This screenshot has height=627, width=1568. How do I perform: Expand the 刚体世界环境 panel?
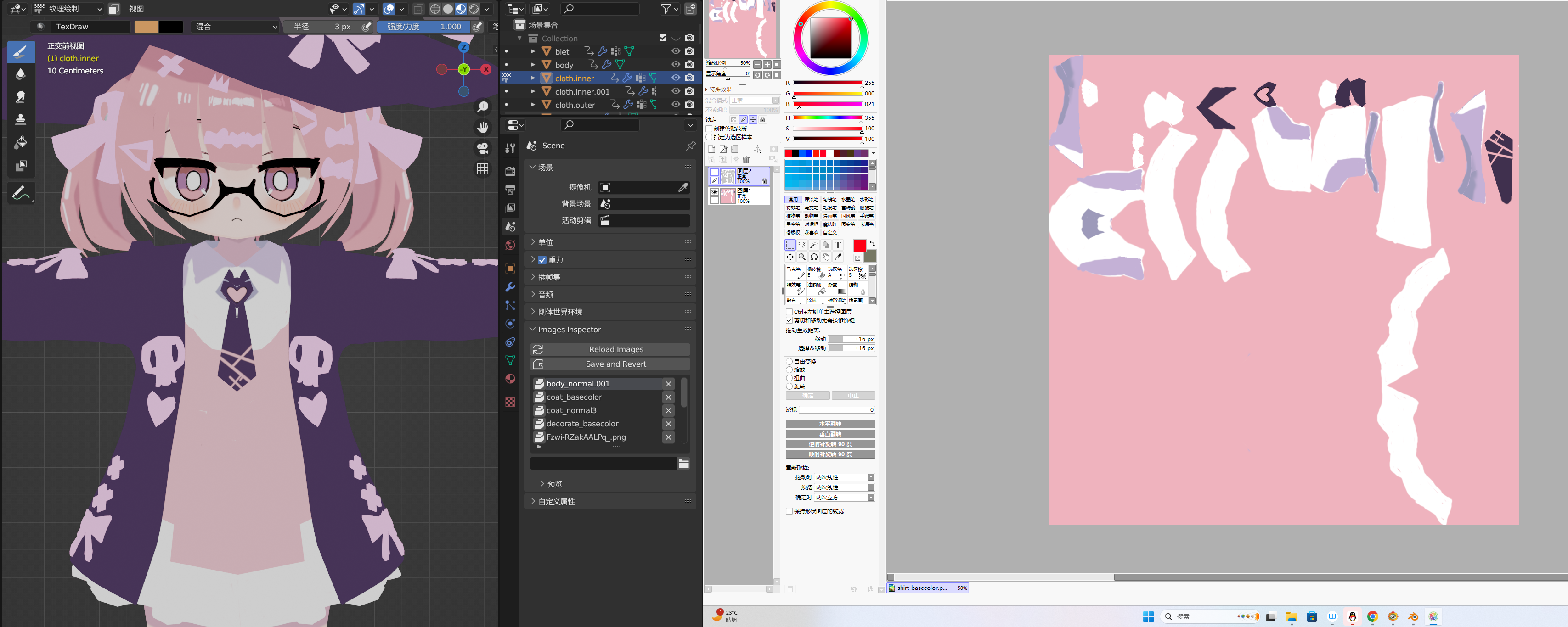[x=610, y=312]
